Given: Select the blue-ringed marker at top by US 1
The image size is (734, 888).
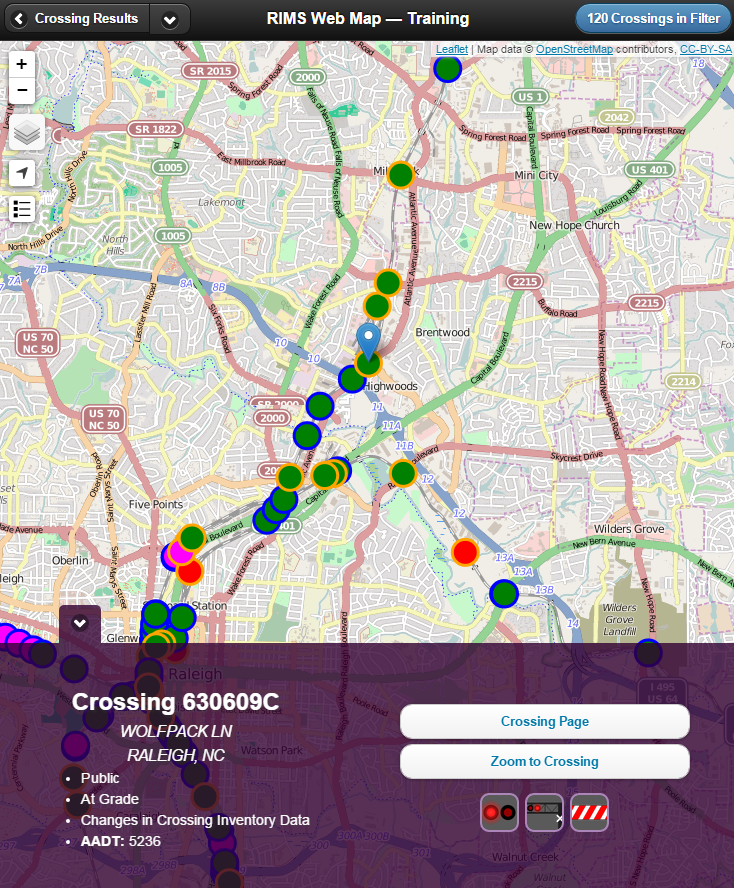Looking at the screenshot, I should [447, 69].
